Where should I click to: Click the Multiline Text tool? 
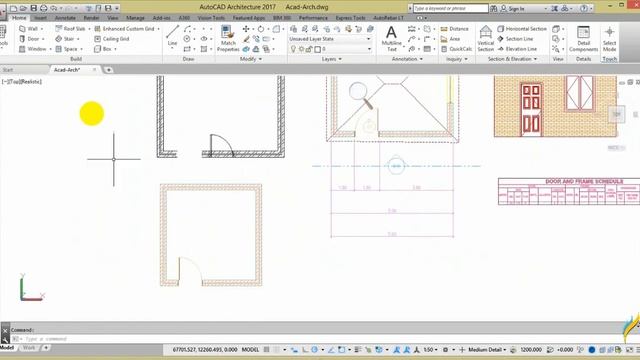point(391,38)
